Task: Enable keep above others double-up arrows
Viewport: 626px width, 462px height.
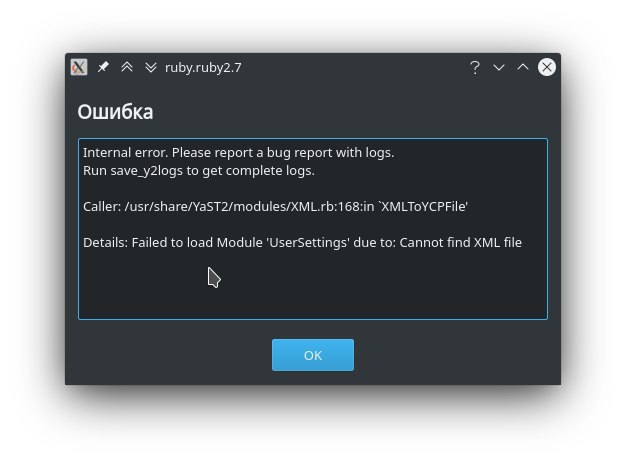Action: 127,67
